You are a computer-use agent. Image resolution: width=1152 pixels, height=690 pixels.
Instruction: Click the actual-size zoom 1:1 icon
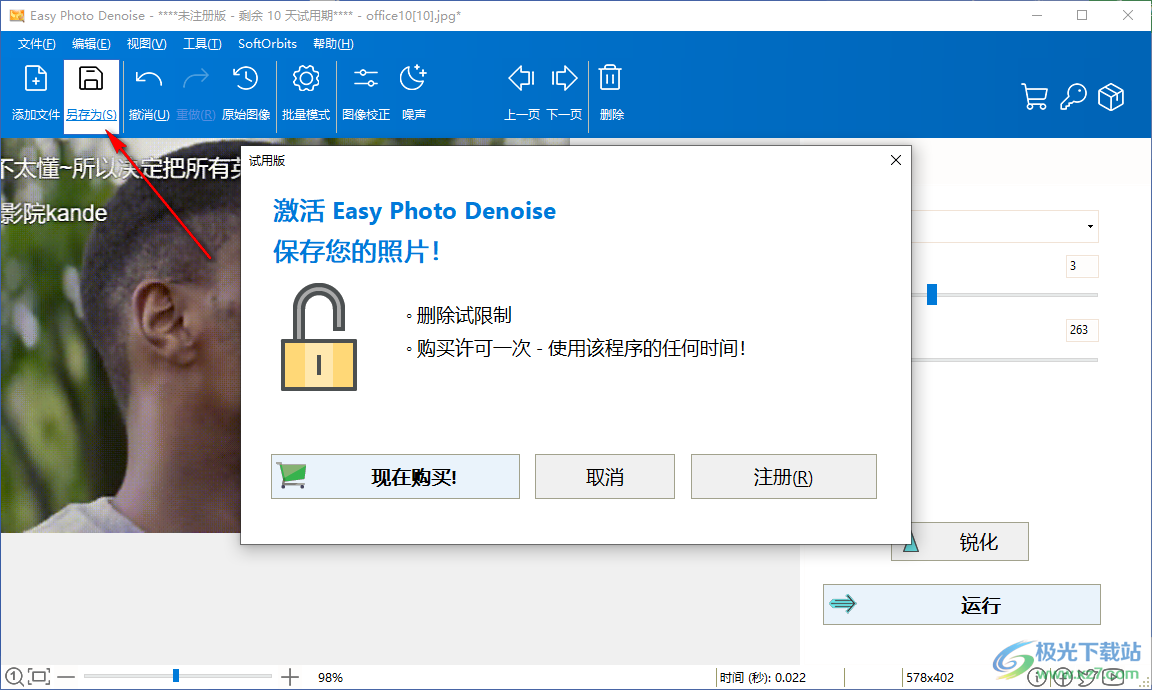(x=14, y=677)
